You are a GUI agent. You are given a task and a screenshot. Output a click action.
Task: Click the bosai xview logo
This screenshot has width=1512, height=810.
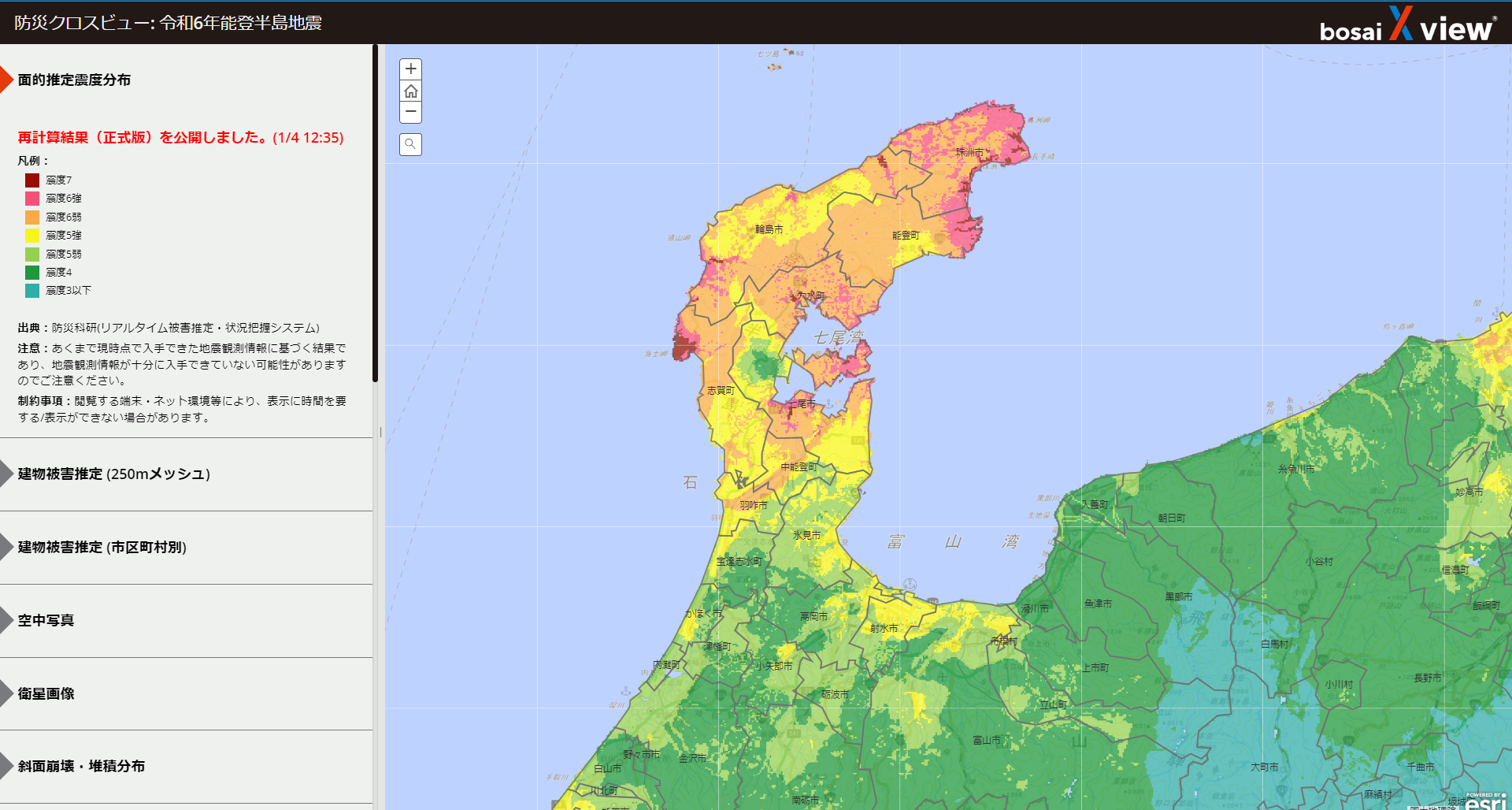pos(1407,25)
